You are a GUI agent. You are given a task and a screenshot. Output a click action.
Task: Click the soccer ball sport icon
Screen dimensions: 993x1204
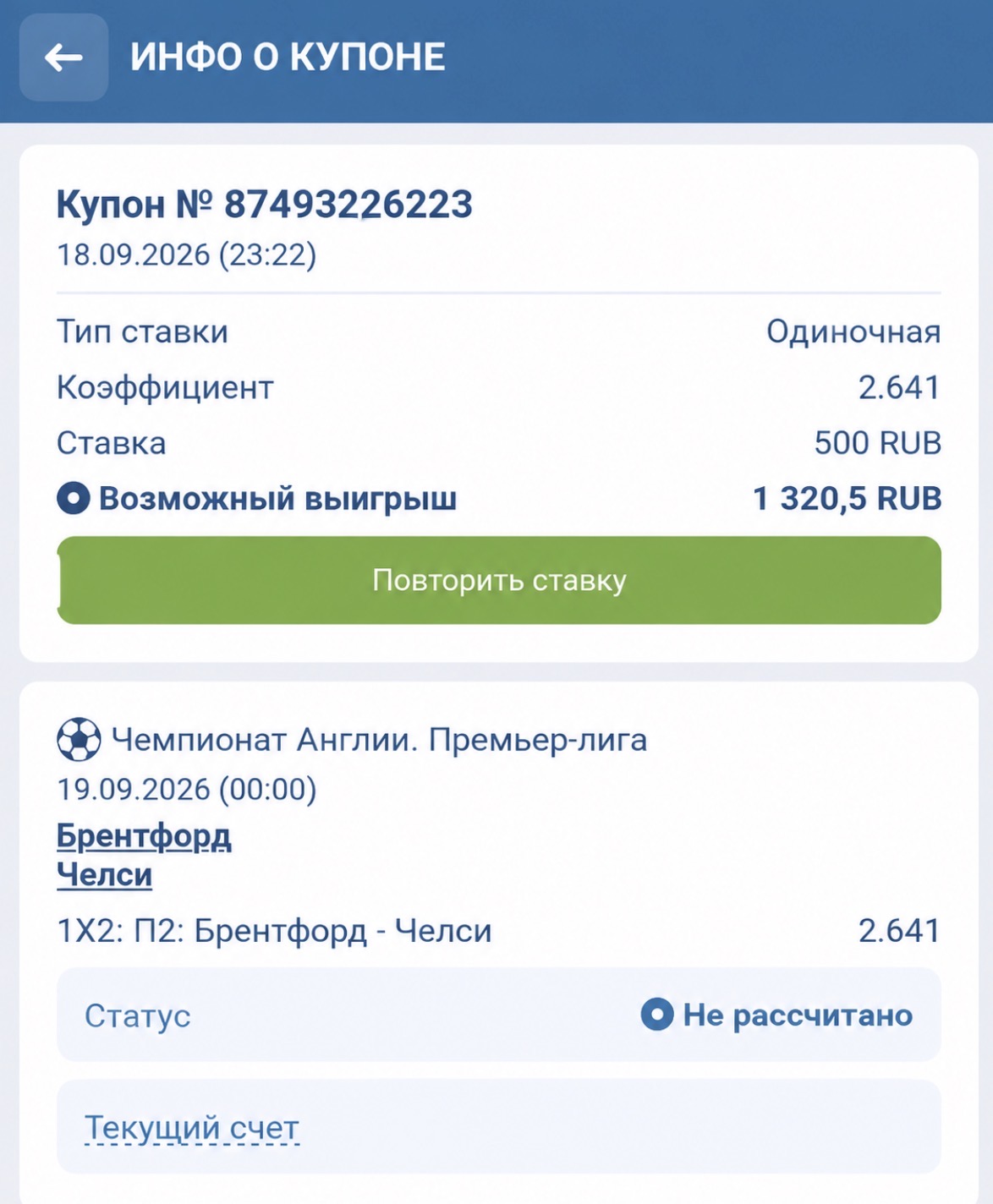click(x=79, y=740)
